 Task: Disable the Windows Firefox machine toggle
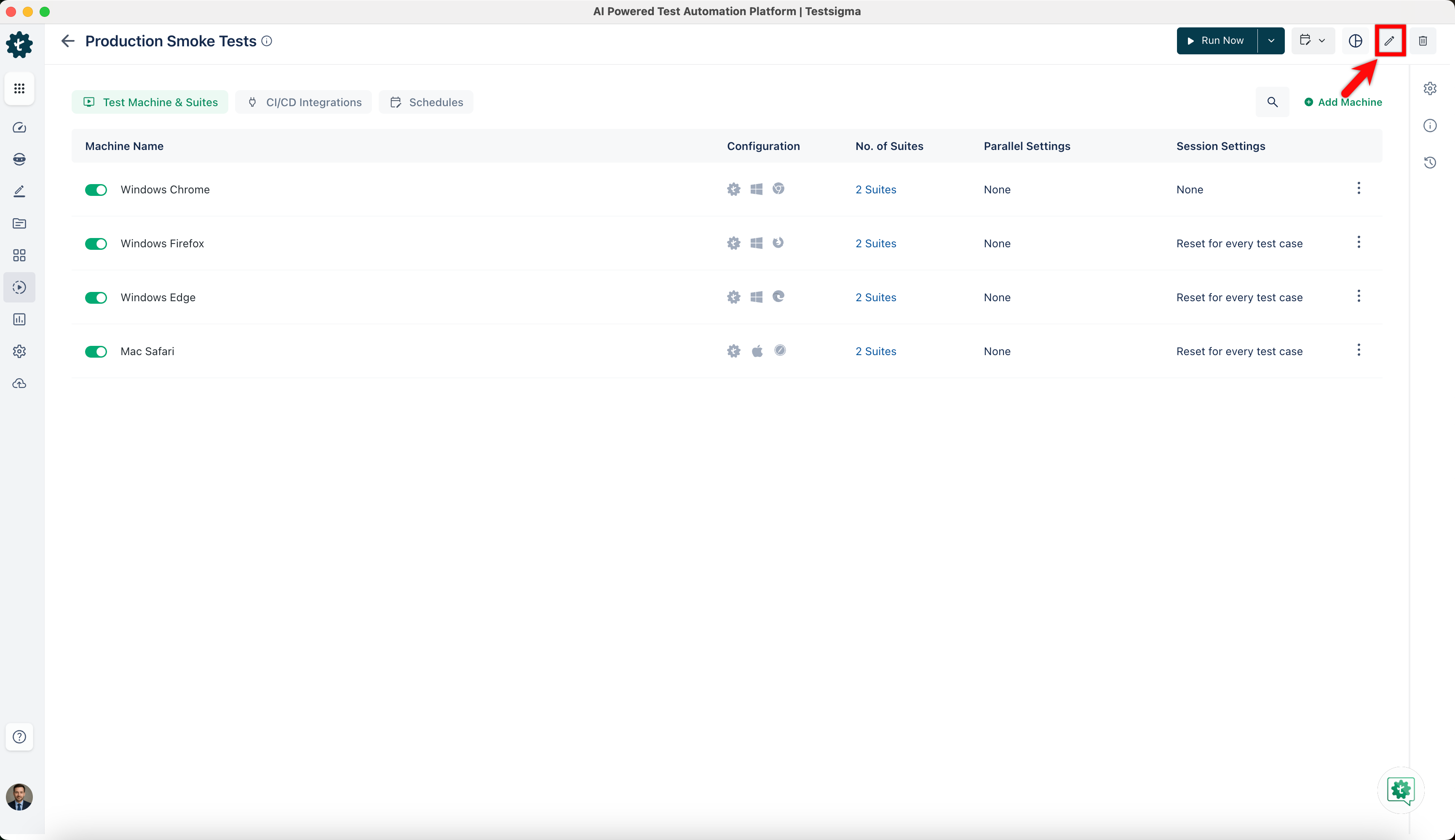(96, 244)
